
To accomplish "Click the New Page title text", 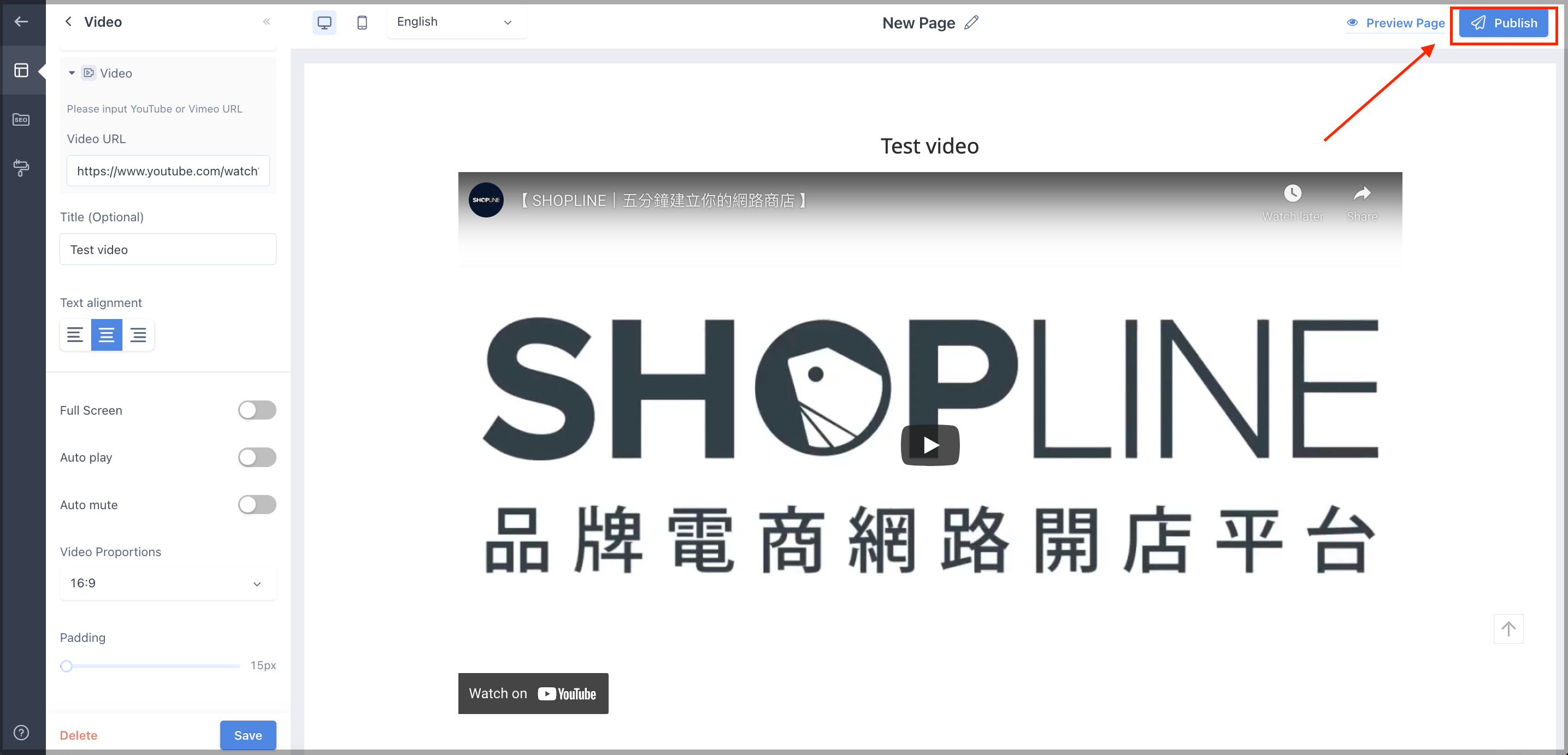I will [x=918, y=23].
